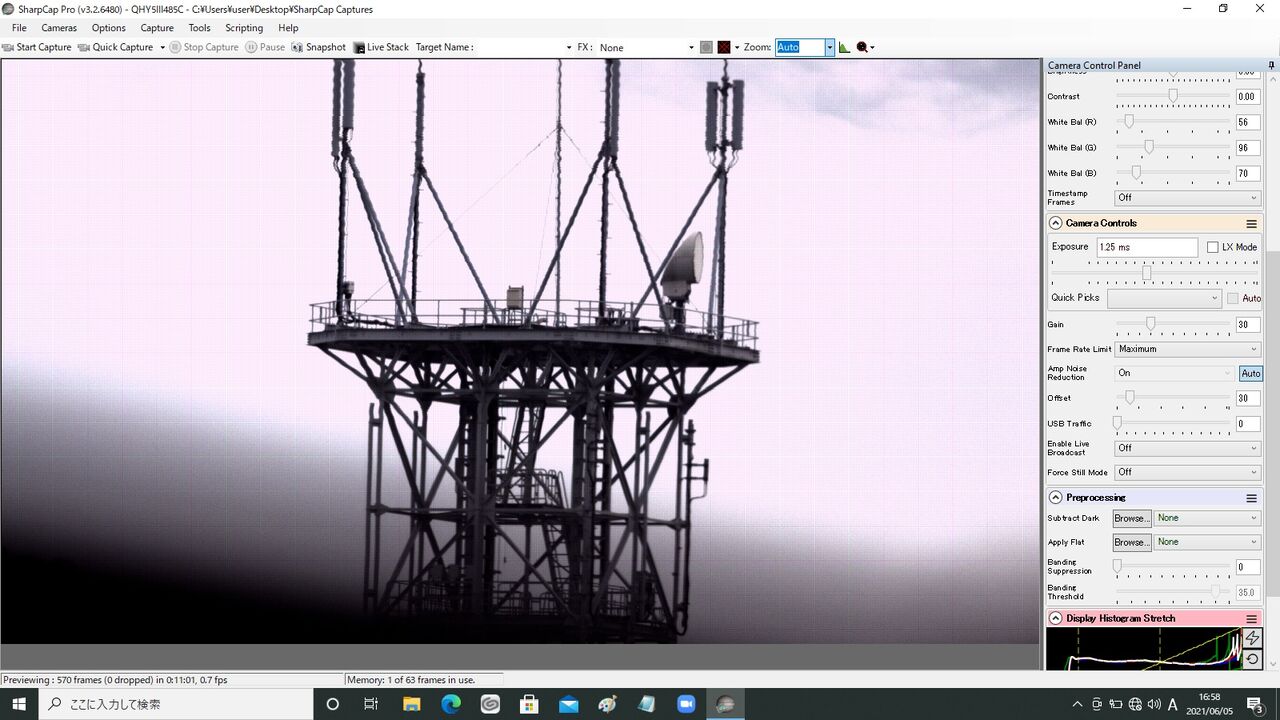This screenshot has height=720, width=1280.
Task: Click the taskbar clock showing 16:58
Action: coord(1210,704)
